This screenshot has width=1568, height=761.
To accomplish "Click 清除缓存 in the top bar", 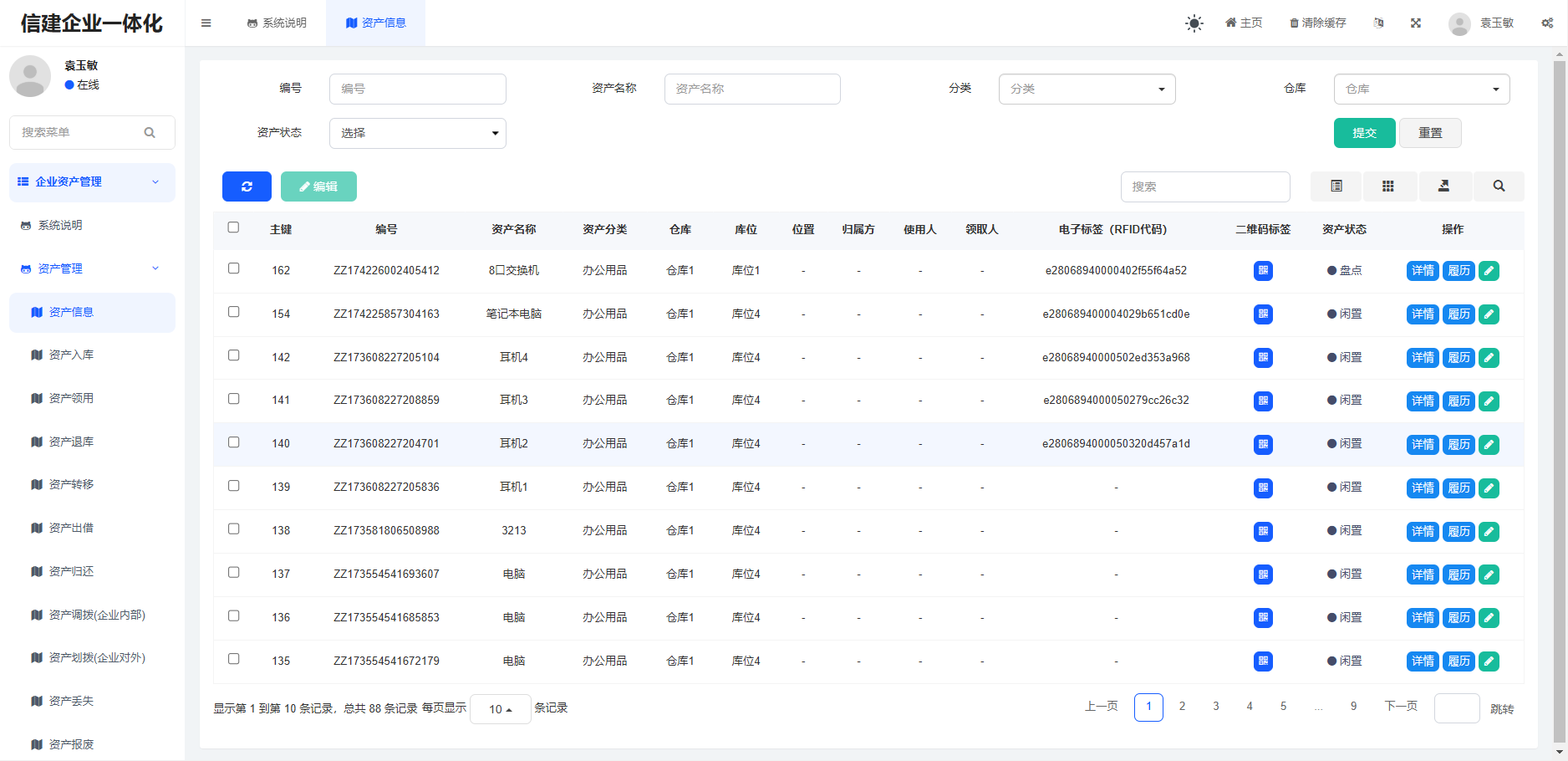I will coord(1318,23).
